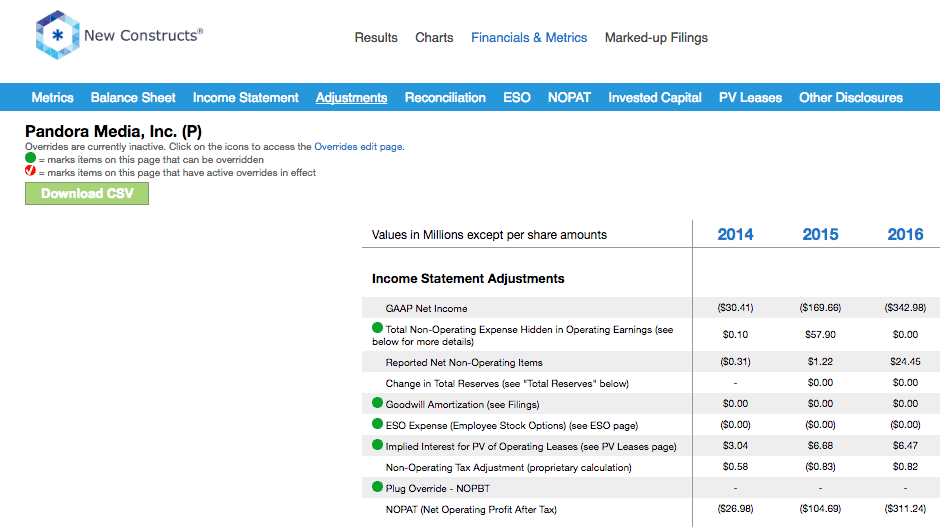Click the Change in Total Reserves label
The image size is (940, 527).
click(507, 383)
